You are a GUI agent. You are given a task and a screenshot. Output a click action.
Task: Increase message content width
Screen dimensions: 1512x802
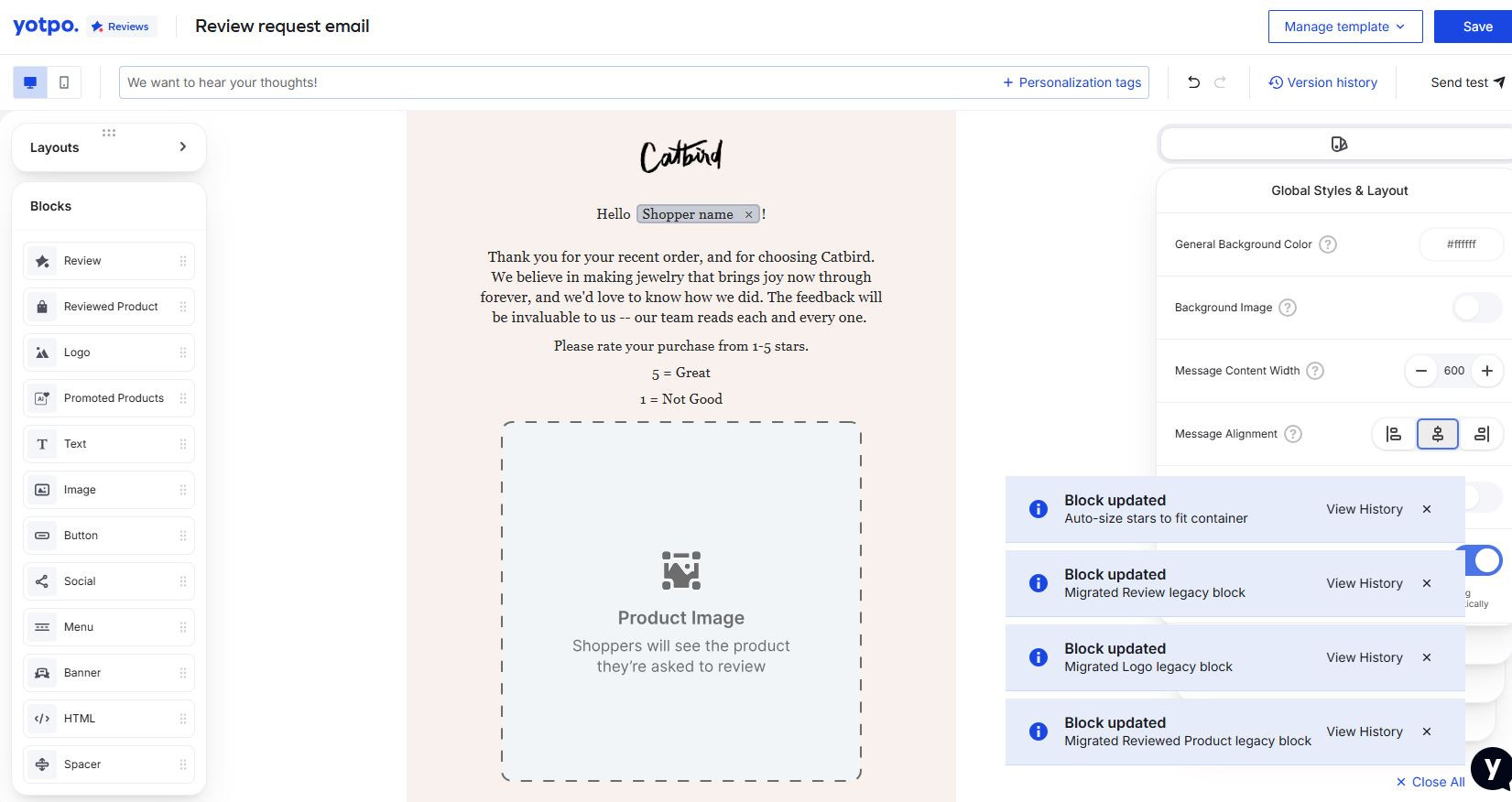point(1487,371)
